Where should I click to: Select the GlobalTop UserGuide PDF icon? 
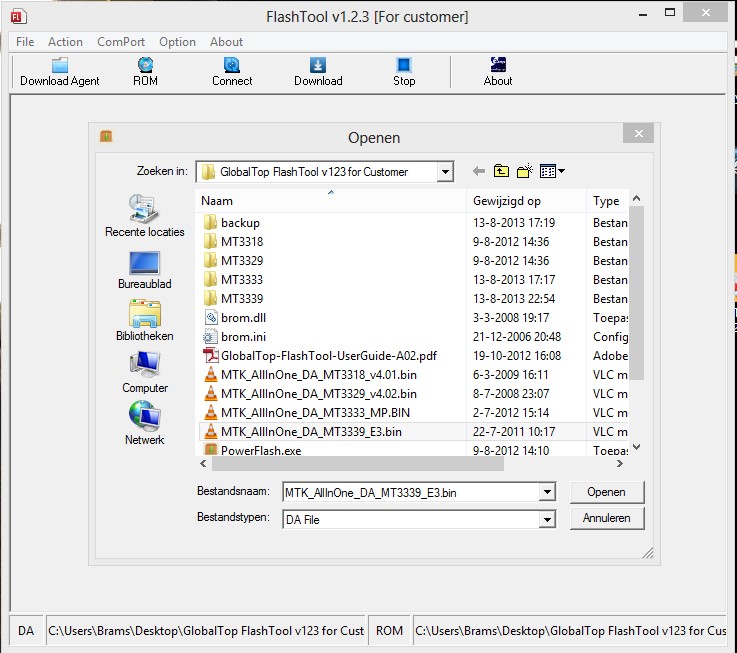pos(211,355)
